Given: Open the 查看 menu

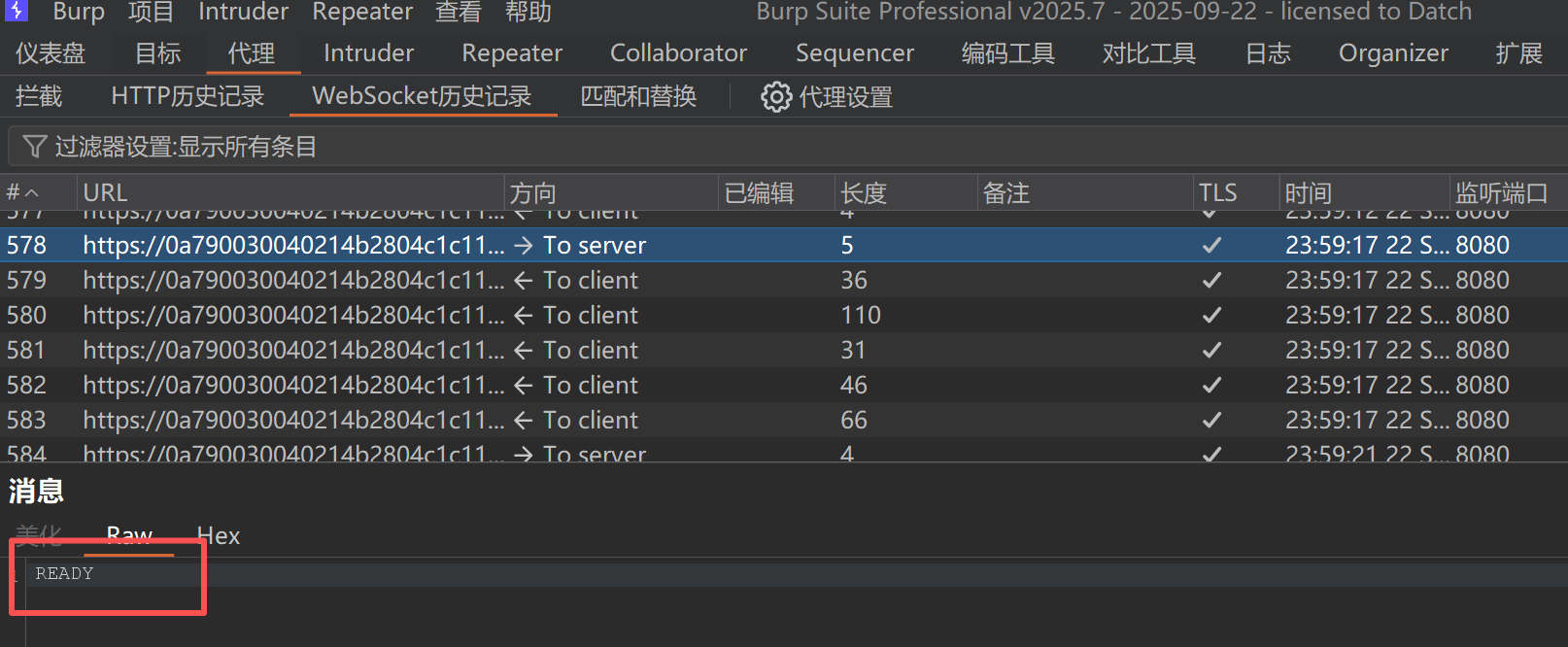Looking at the screenshot, I should coord(458,12).
